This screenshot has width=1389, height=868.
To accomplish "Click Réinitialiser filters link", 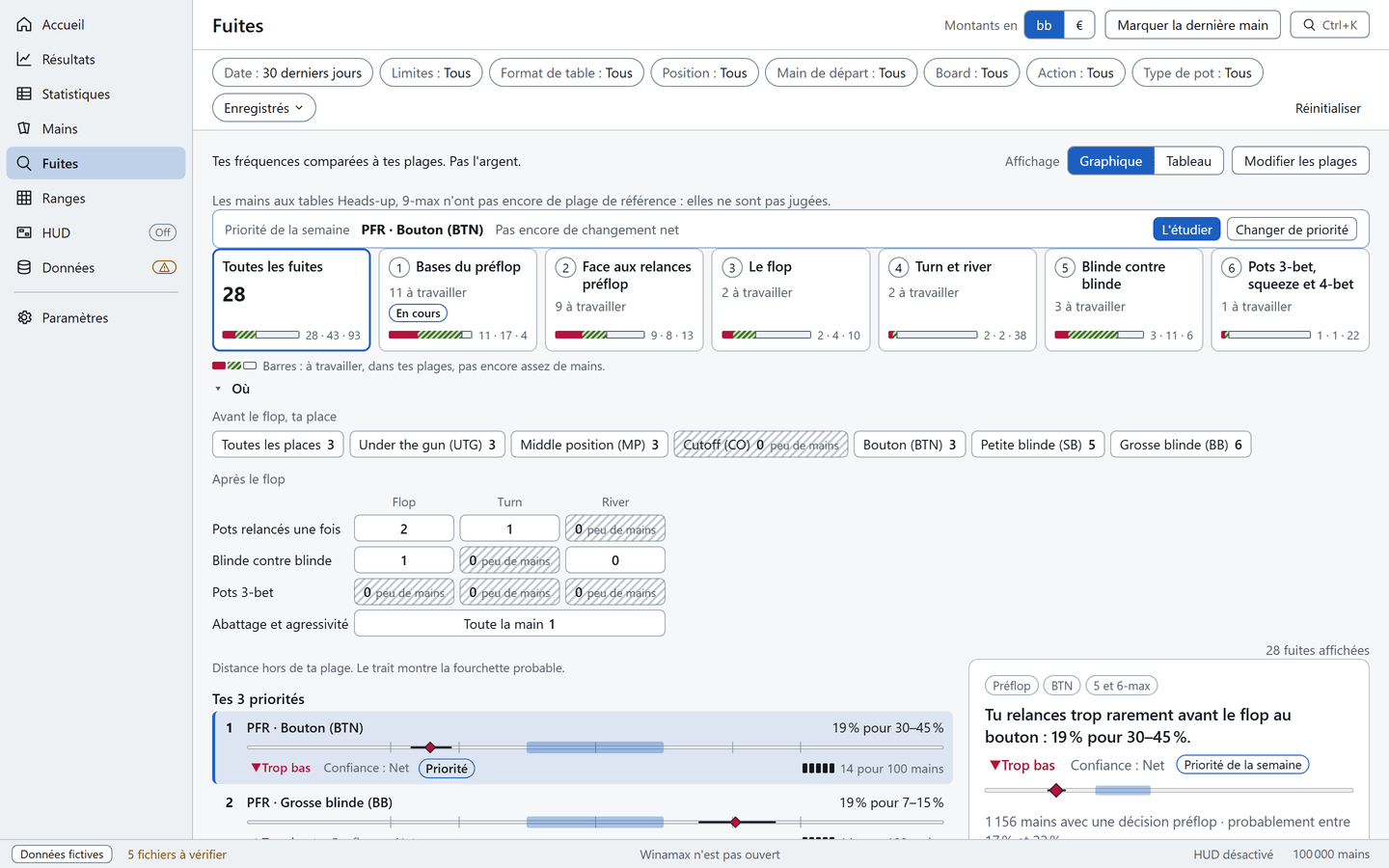I will [1327, 108].
